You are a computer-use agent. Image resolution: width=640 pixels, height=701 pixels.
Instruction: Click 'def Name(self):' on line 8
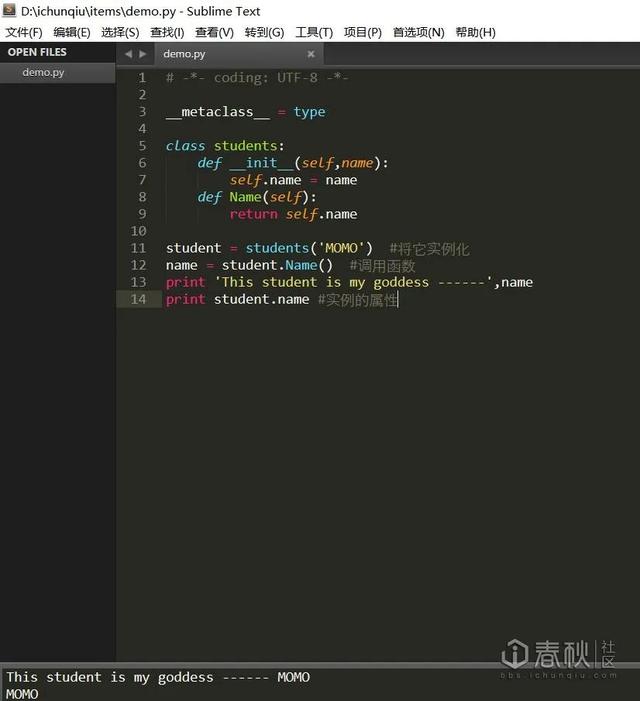[257, 197]
